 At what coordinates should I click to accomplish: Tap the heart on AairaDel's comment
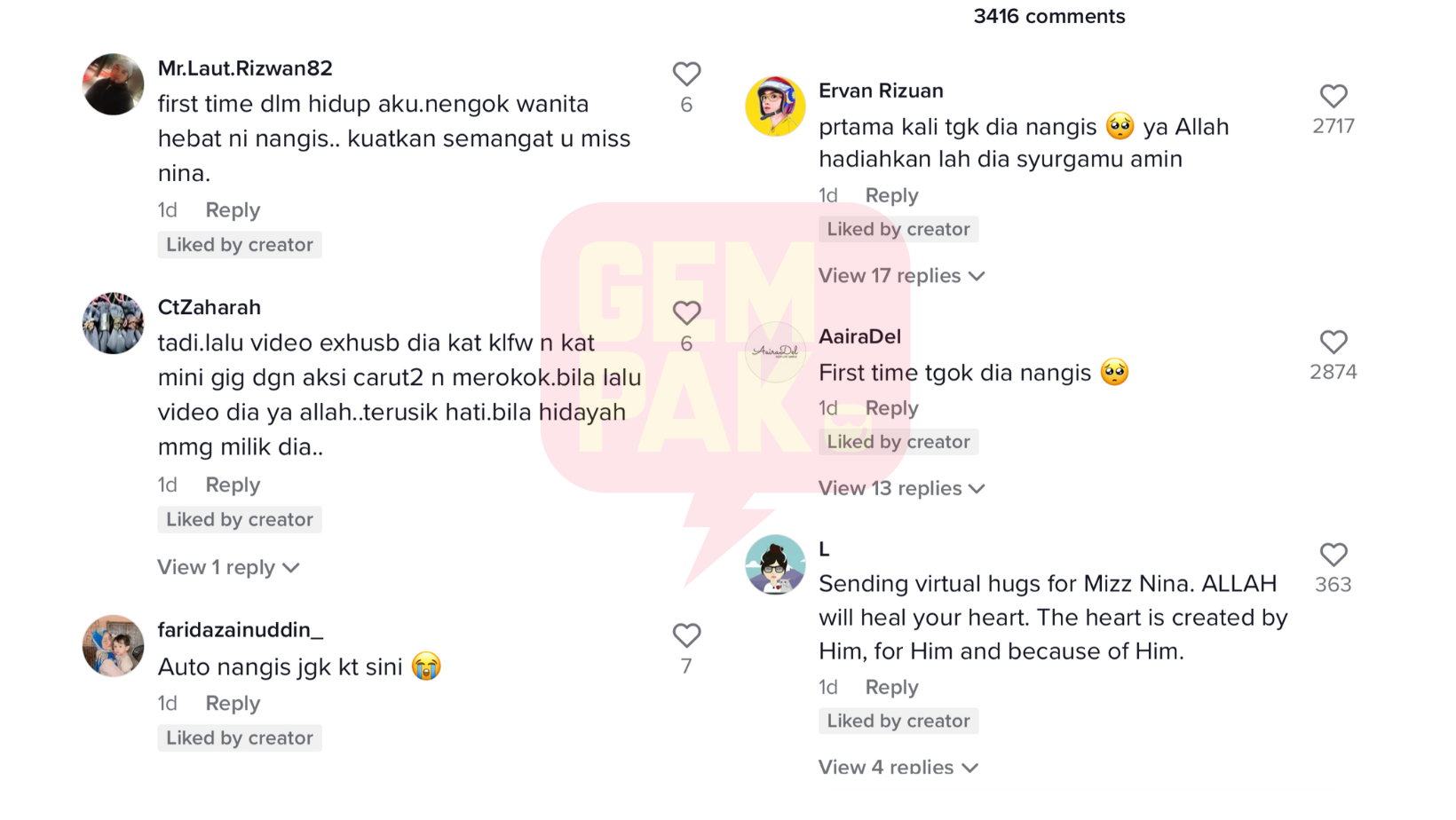pyautogui.click(x=1333, y=342)
